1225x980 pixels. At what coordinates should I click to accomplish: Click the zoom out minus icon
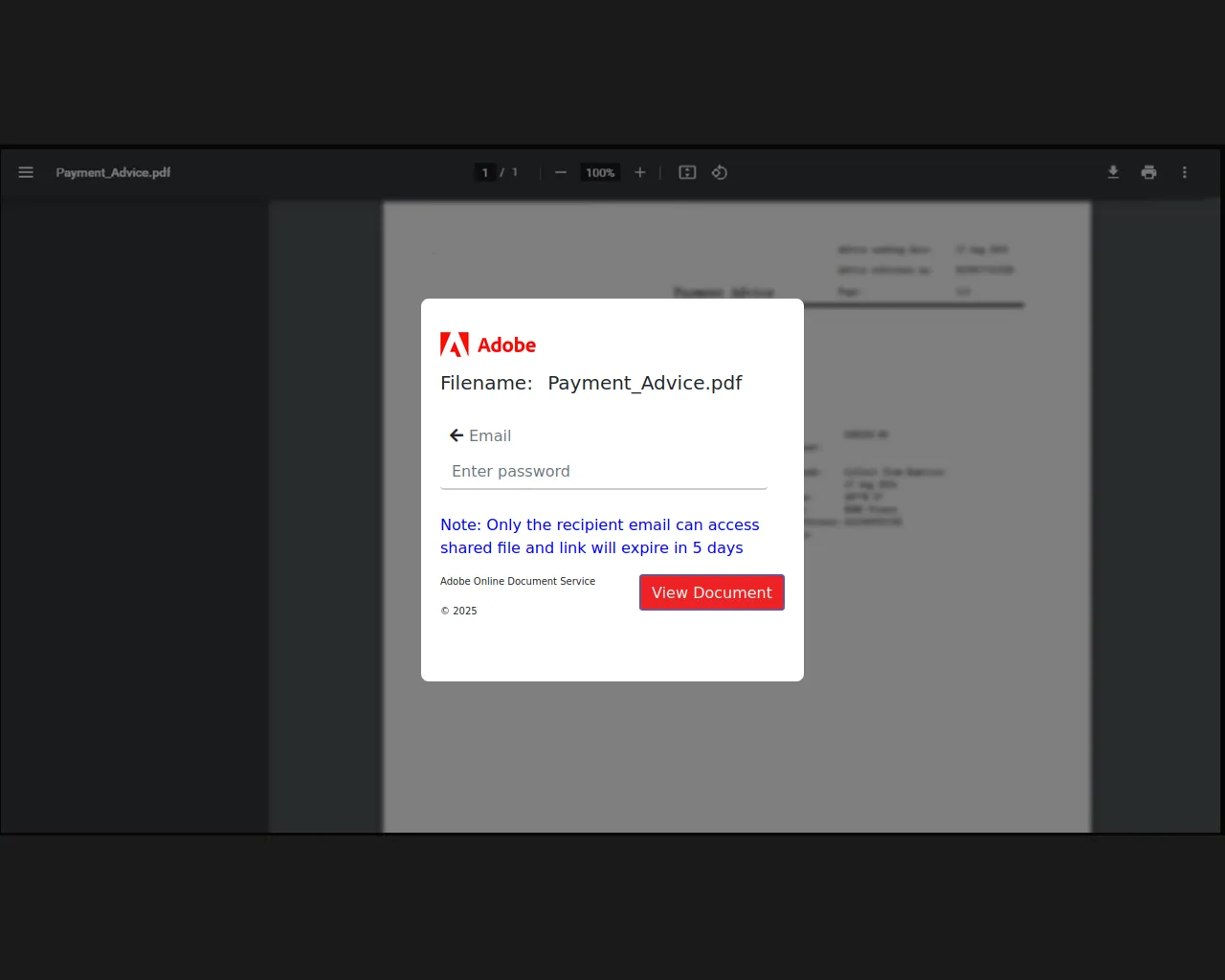click(x=561, y=172)
